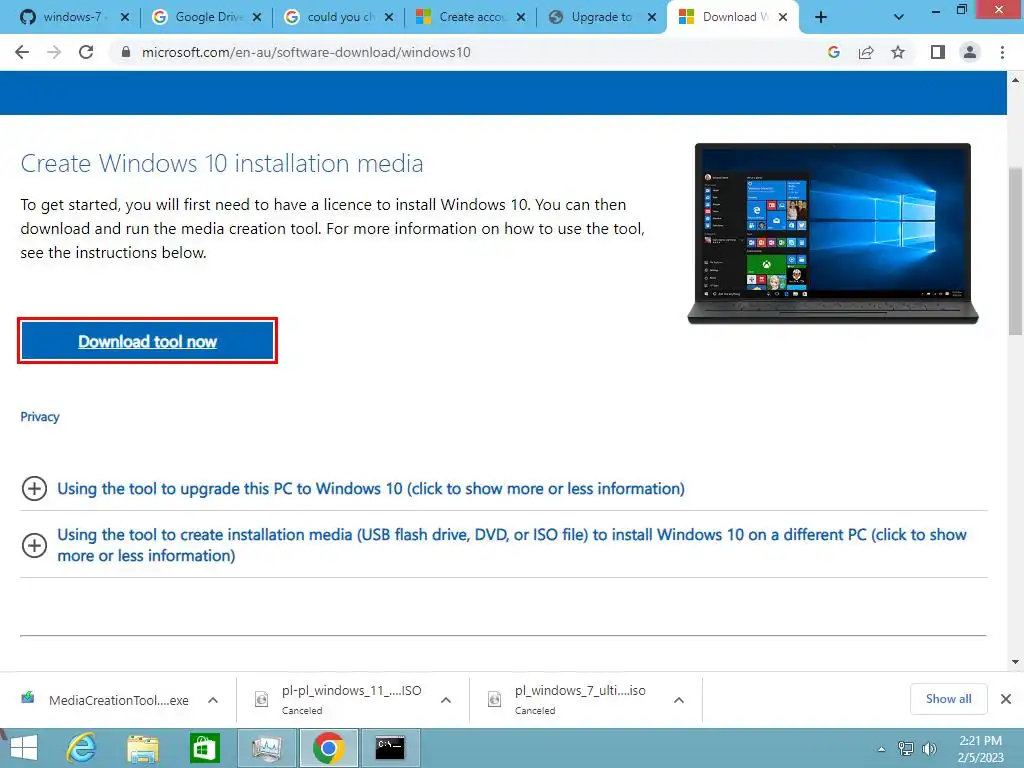Open a new browser tab
The width and height of the screenshot is (1024, 768).
click(x=821, y=18)
